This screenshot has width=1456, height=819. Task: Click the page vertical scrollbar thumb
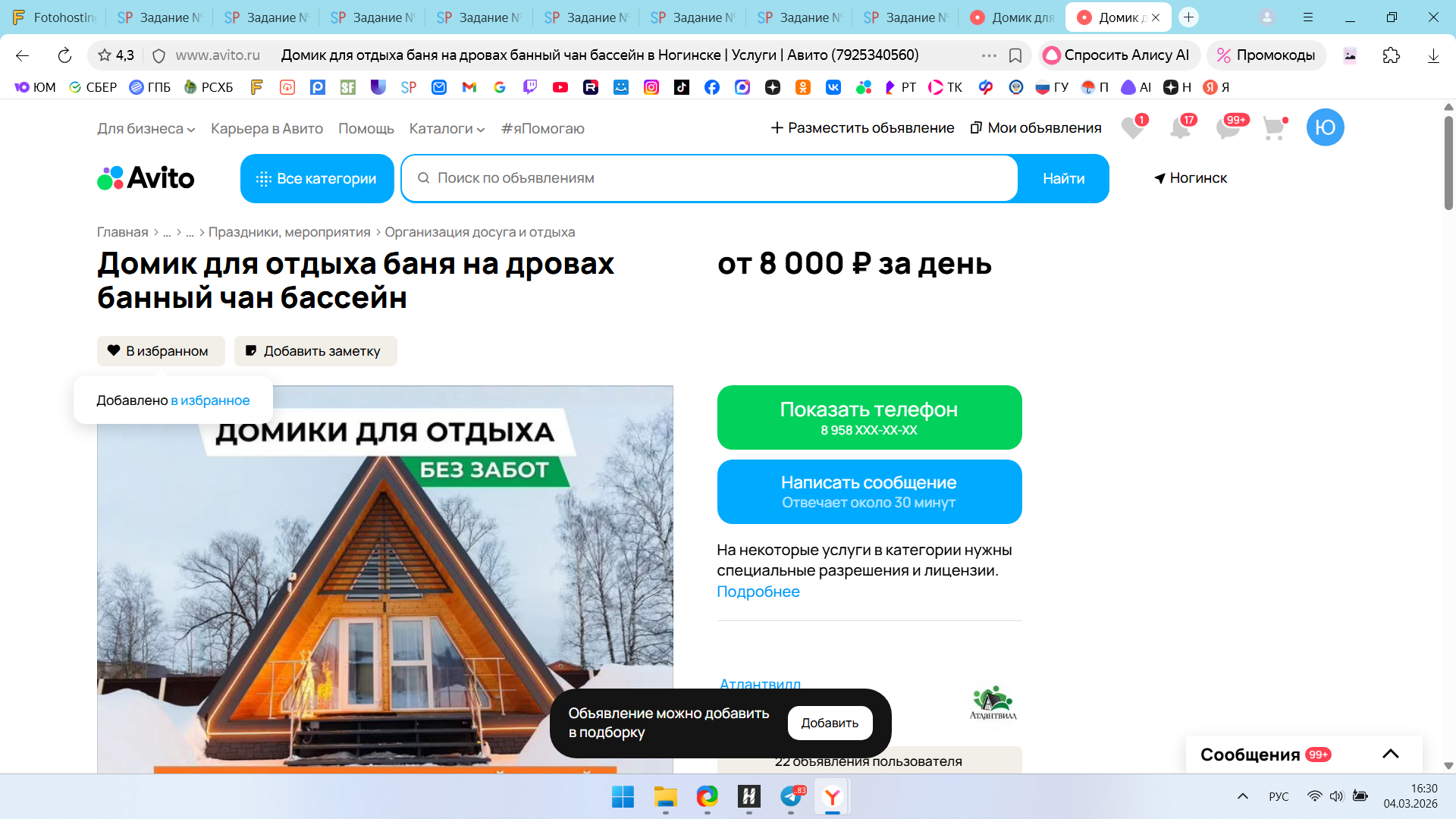click(x=1448, y=163)
